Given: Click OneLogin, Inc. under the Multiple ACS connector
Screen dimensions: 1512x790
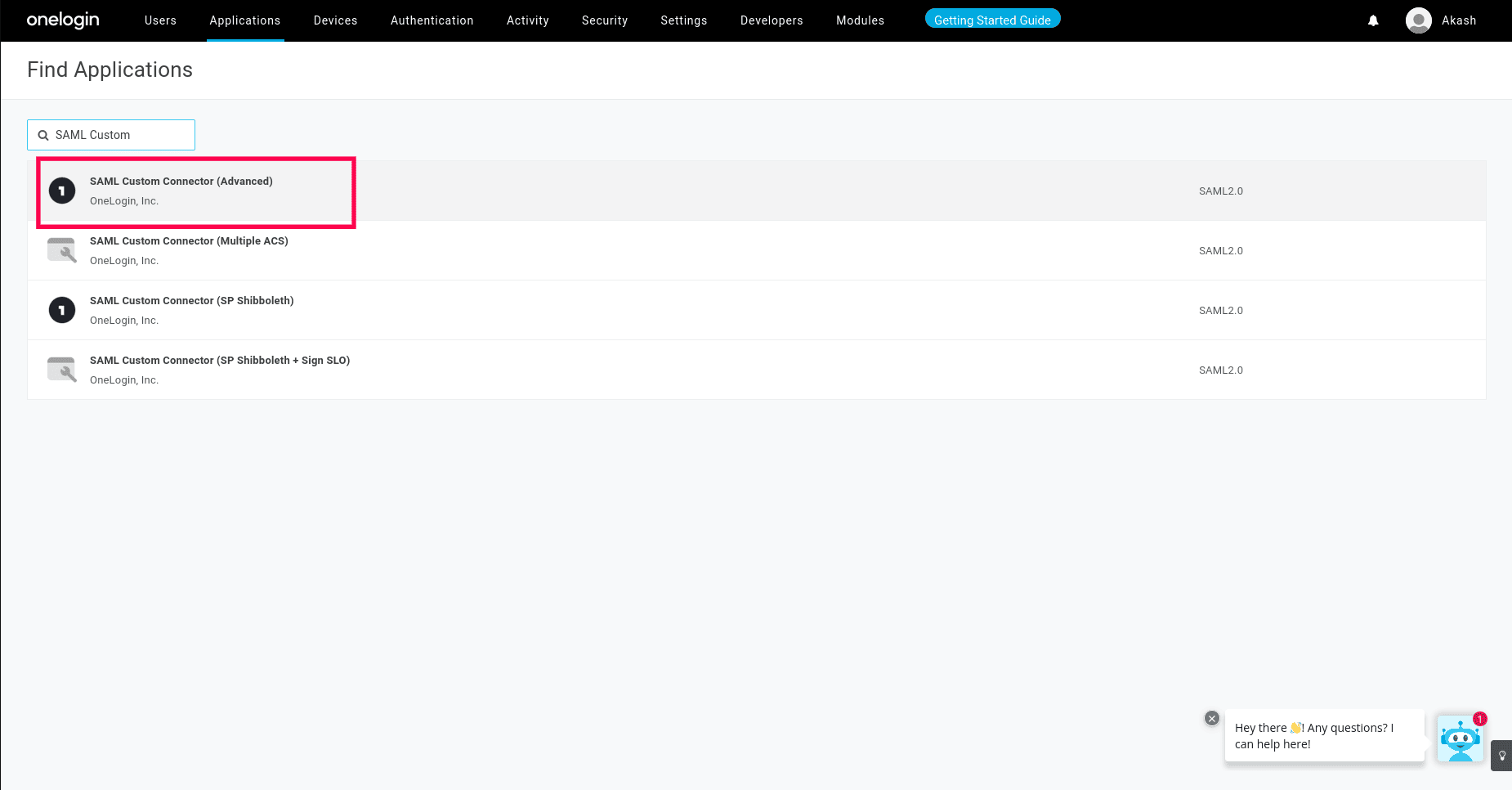Looking at the screenshot, I should (124, 261).
